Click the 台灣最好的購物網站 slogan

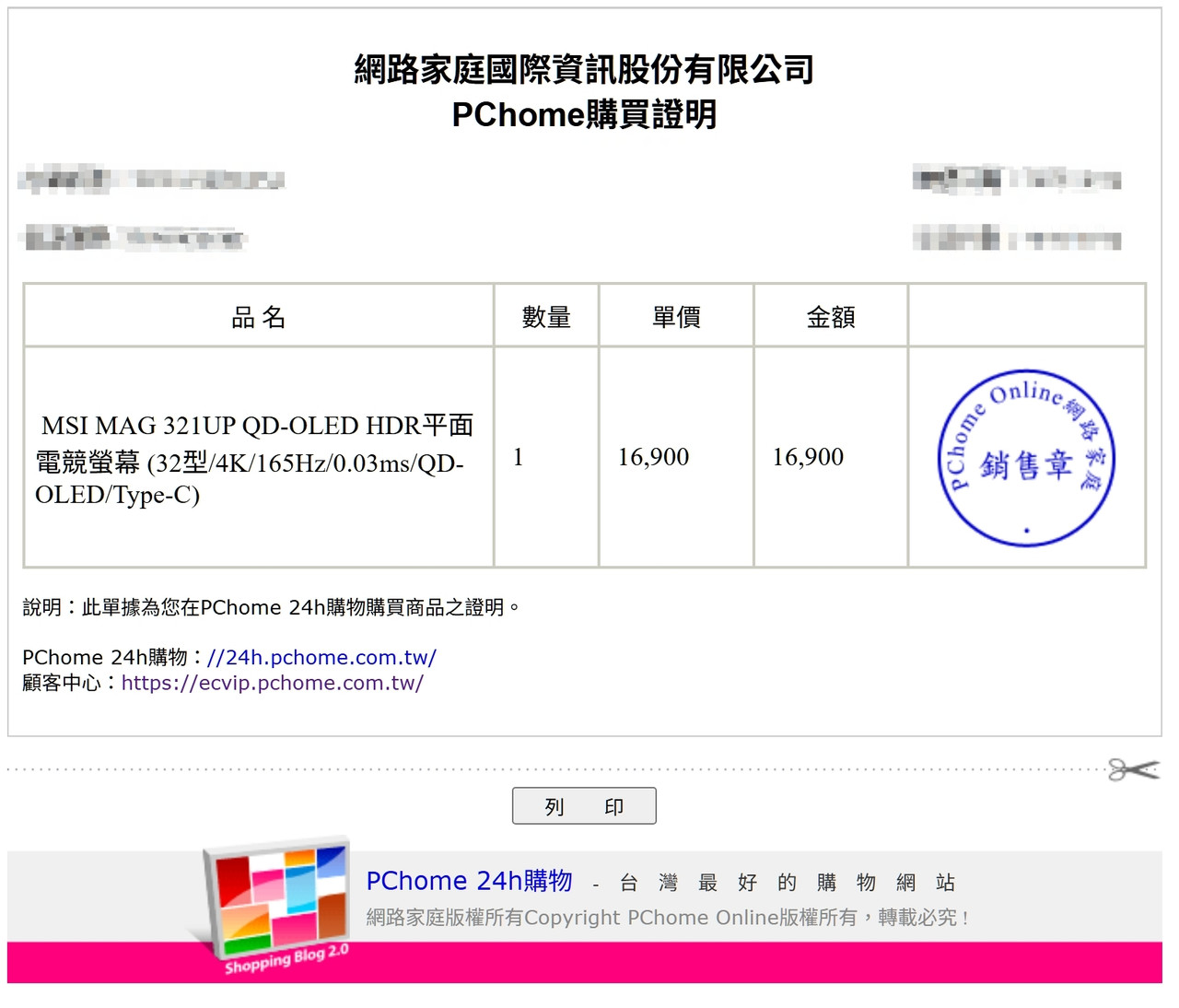[788, 883]
